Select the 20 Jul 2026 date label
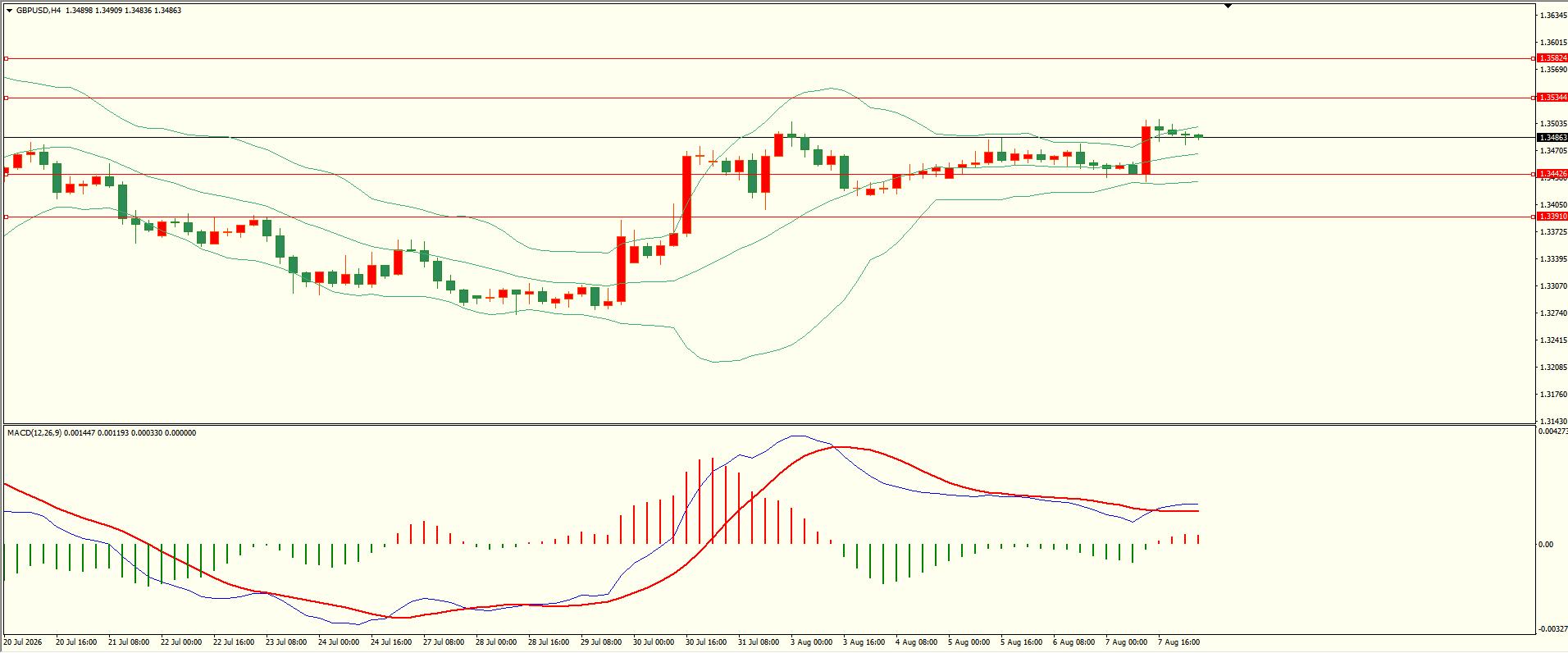Image resolution: width=1568 pixels, height=653 pixels. pos(24,642)
